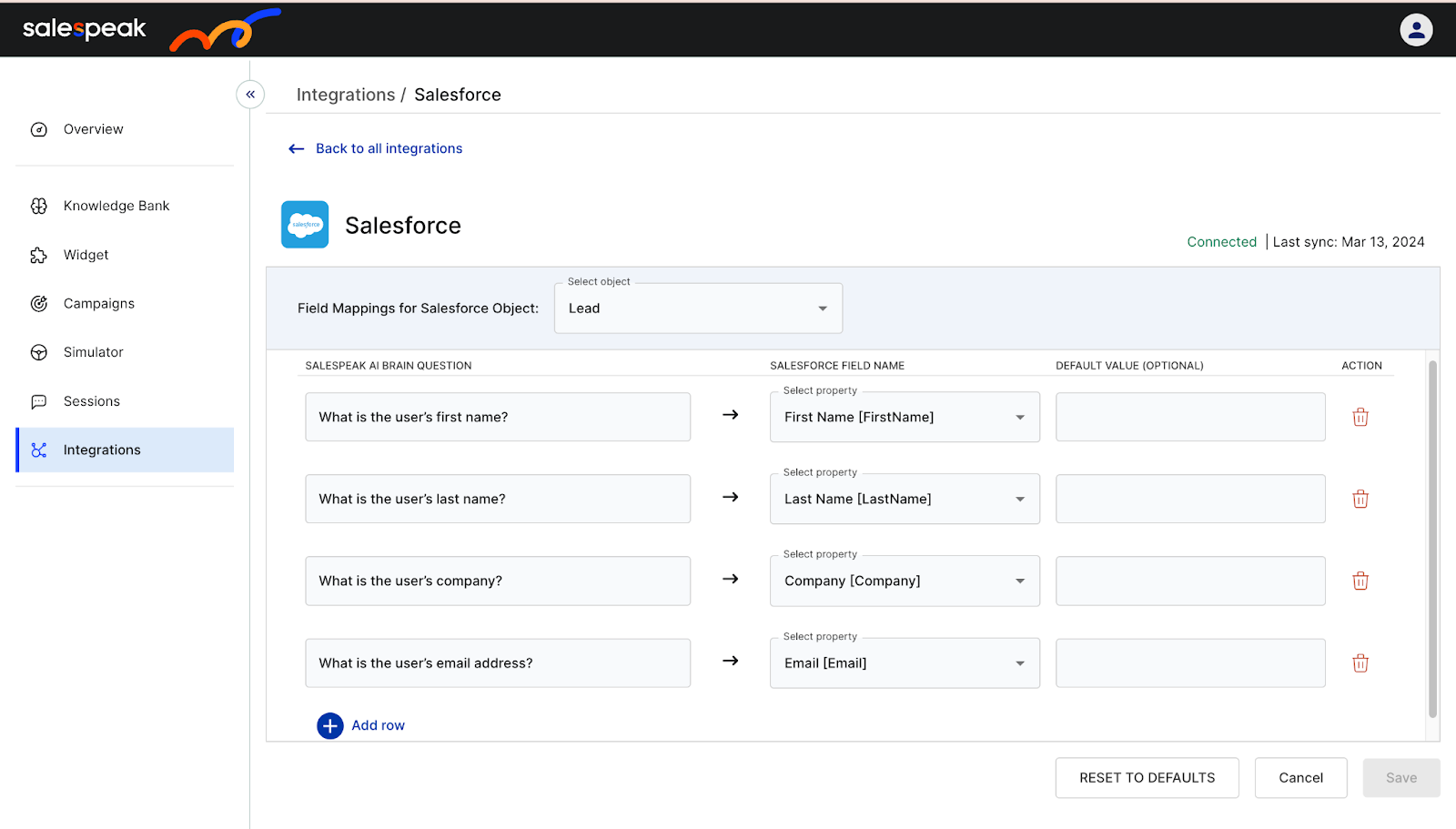Image resolution: width=1456 pixels, height=829 pixels.
Task: Open the user profile avatar menu
Action: point(1416,30)
